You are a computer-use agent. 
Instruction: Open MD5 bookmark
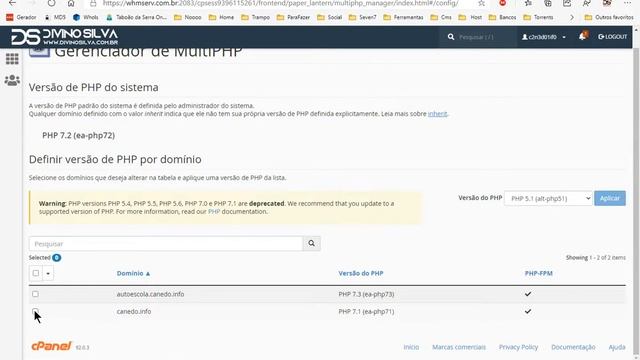coord(55,17)
